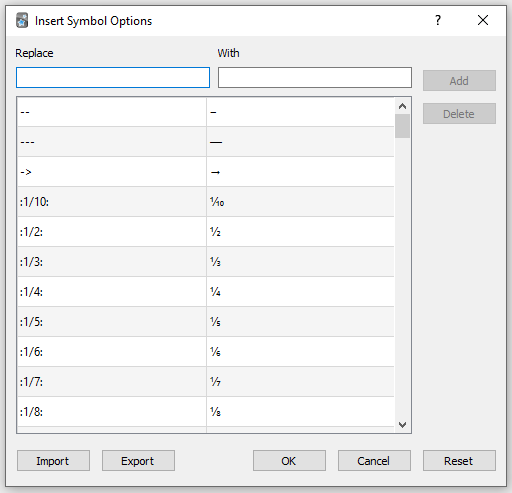The image size is (512, 493).
Task: Select the '--' replacement row
Action: click(x=206, y=112)
